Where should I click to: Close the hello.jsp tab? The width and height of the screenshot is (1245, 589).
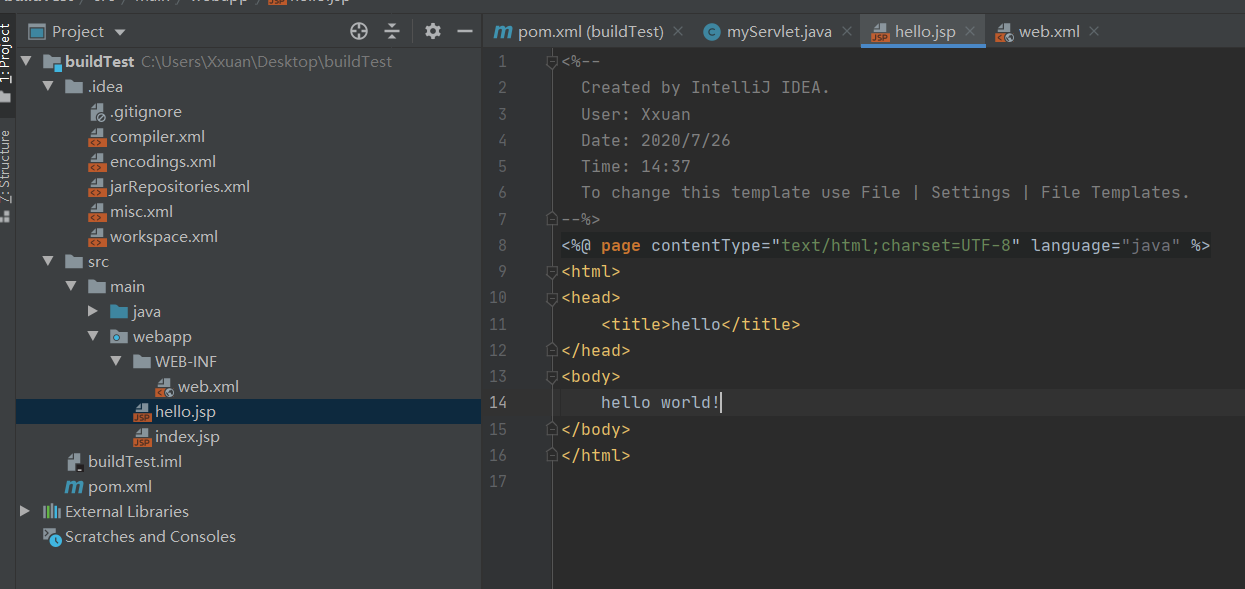(969, 31)
